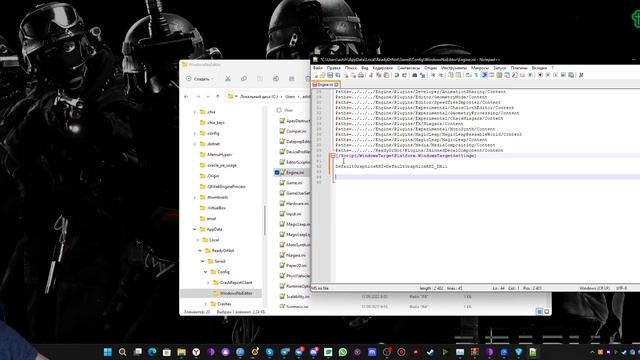Click the scissors Cut icon in Explorer
The height and width of the screenshot is (360, 640).
click(x=228, y=78)
